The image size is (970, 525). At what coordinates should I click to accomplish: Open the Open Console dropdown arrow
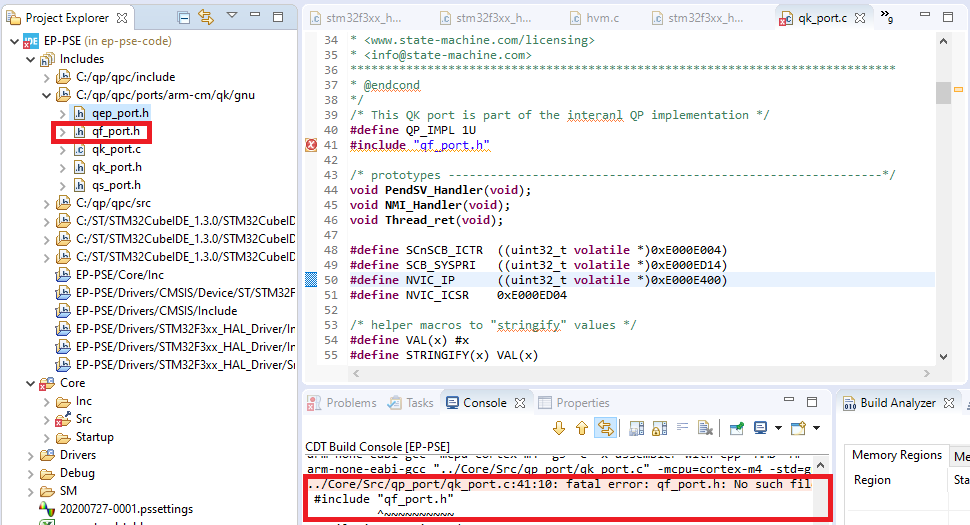817,428
